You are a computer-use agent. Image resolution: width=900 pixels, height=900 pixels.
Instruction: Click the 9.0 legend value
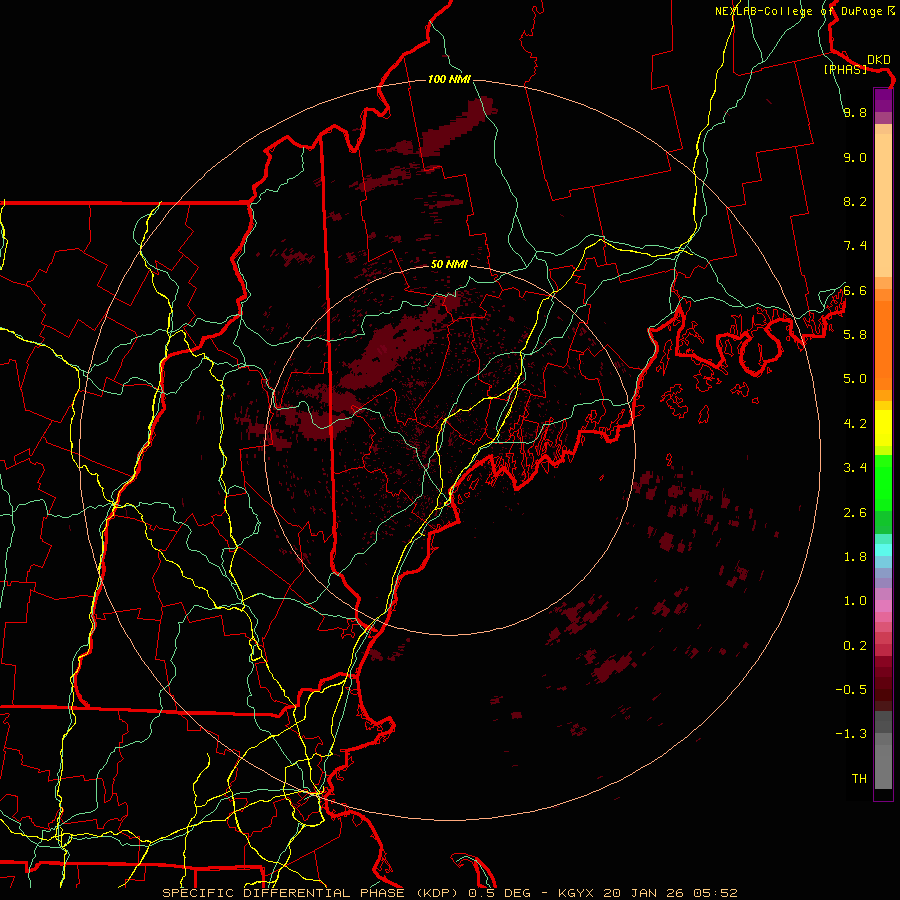point(855,157)
